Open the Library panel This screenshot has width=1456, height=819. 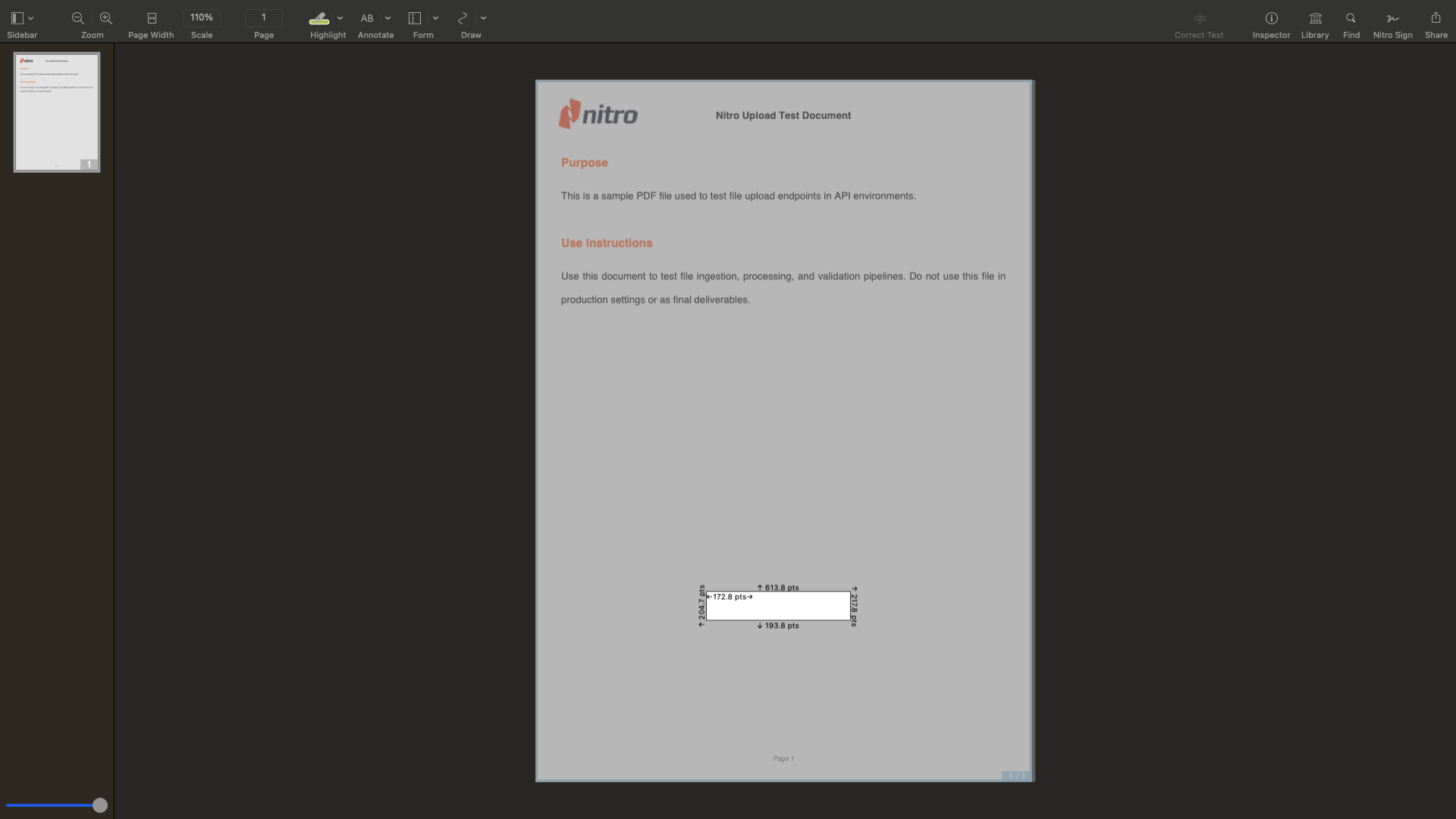[1315, 18]
